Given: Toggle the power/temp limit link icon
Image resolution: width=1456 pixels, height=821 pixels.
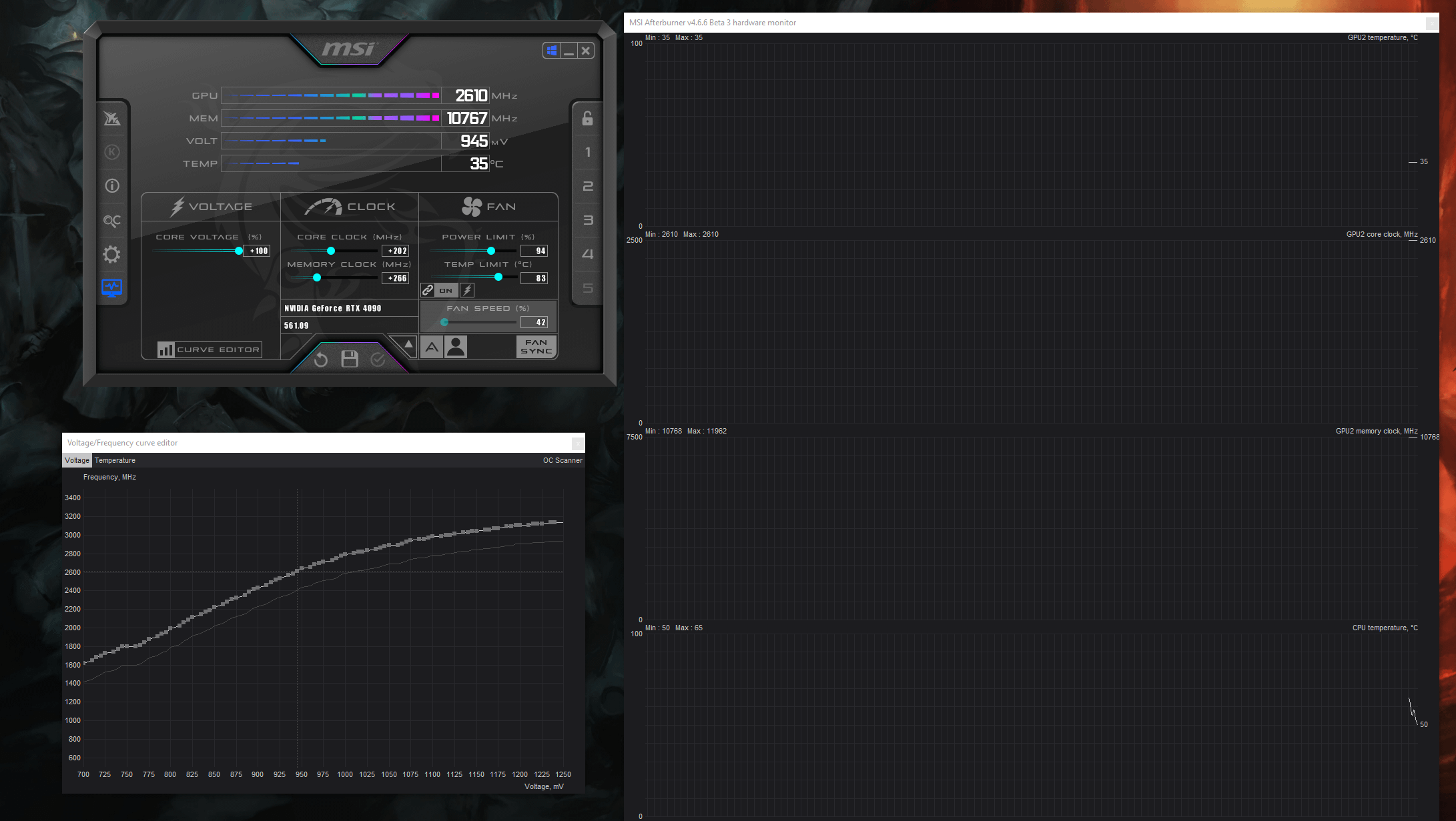Looking at the screenshot, I should coord(428,290).
